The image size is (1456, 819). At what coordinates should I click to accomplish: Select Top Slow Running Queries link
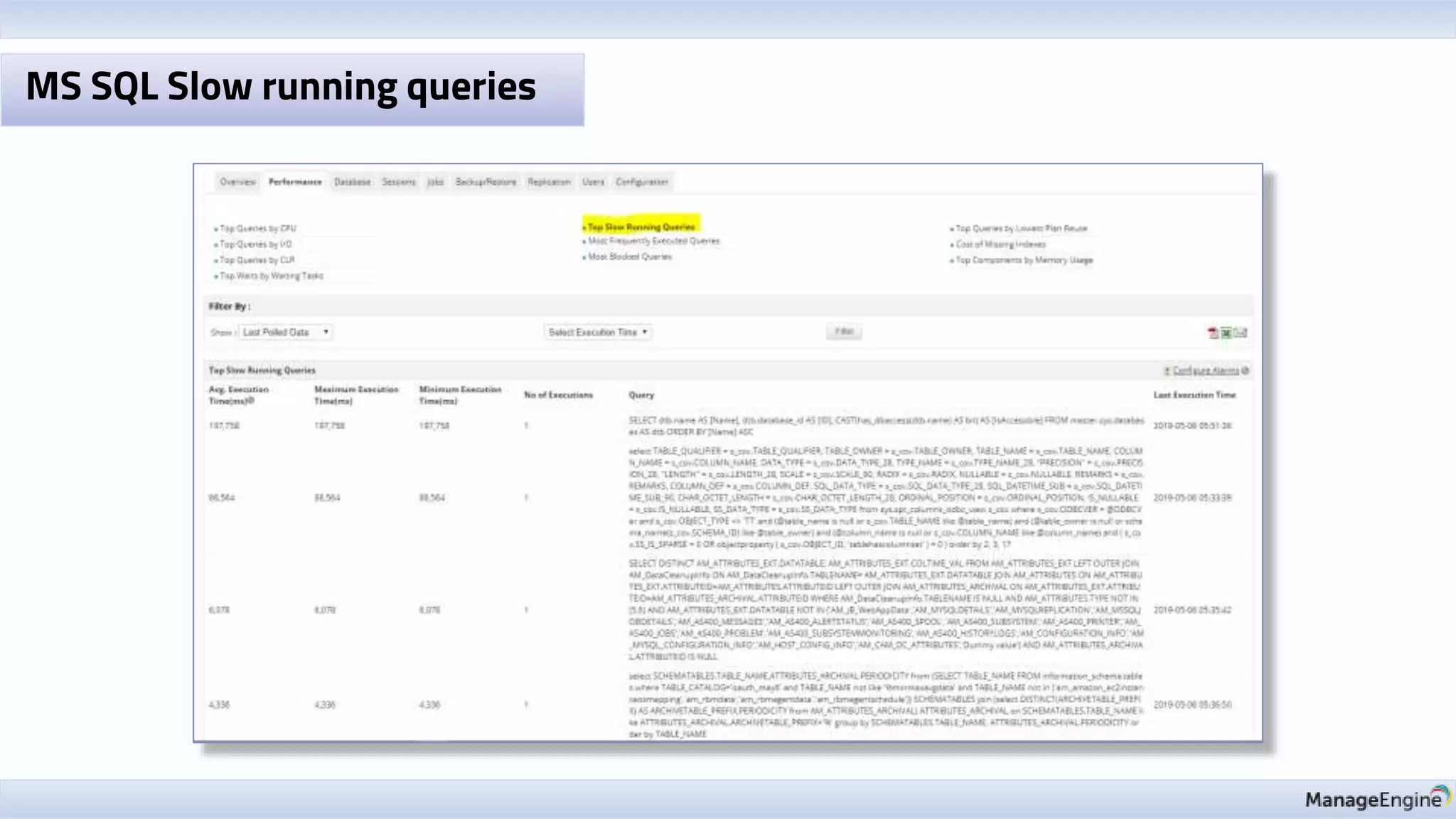tap(641, 227)
